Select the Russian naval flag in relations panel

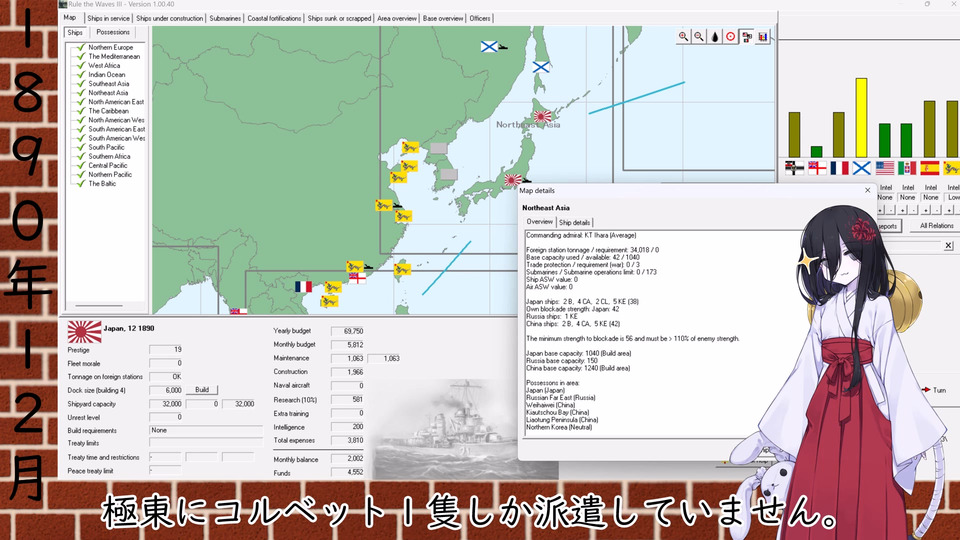[861, 168]
